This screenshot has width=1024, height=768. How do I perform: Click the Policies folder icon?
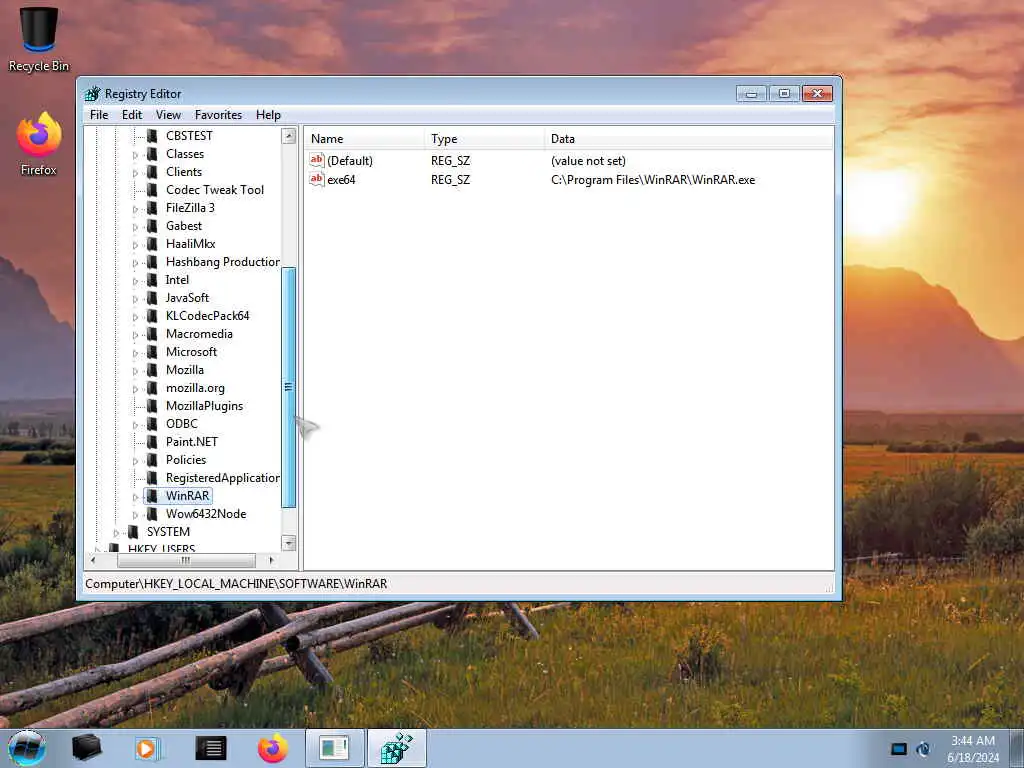152,460
